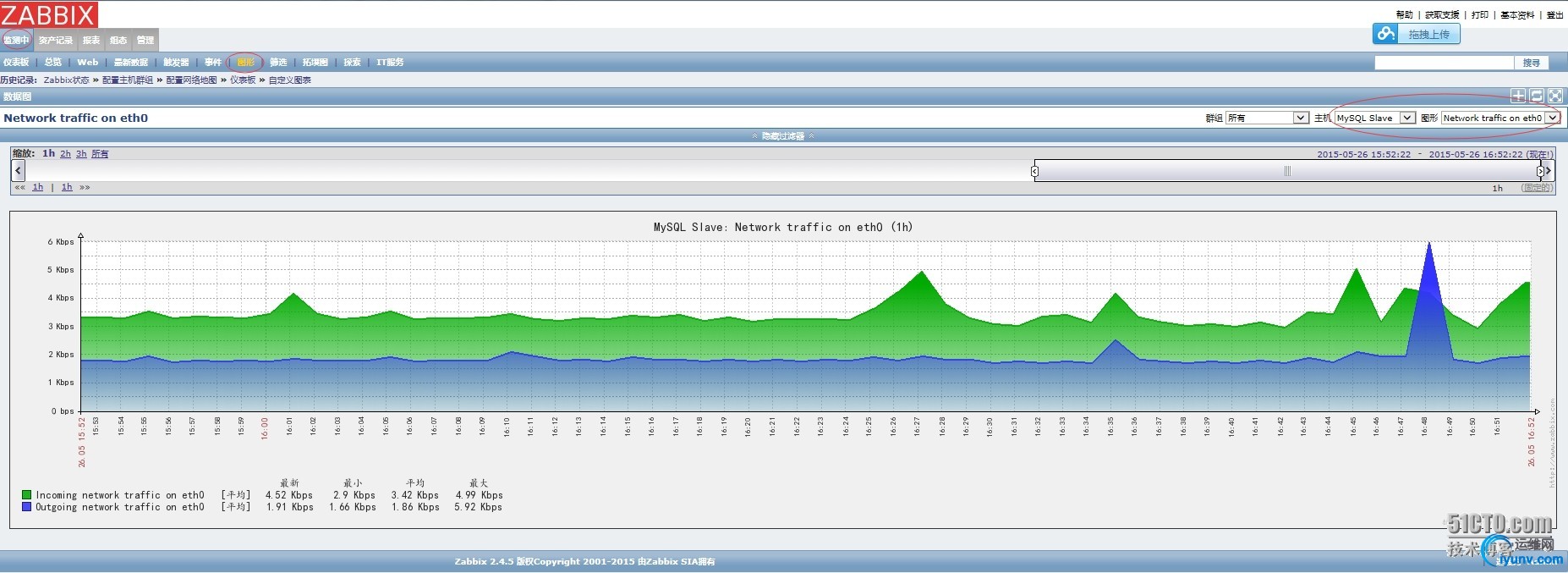Click the left resize handle of the time slider
The width and height of the screenshot is (1568, 573).
click(1034, 171)
